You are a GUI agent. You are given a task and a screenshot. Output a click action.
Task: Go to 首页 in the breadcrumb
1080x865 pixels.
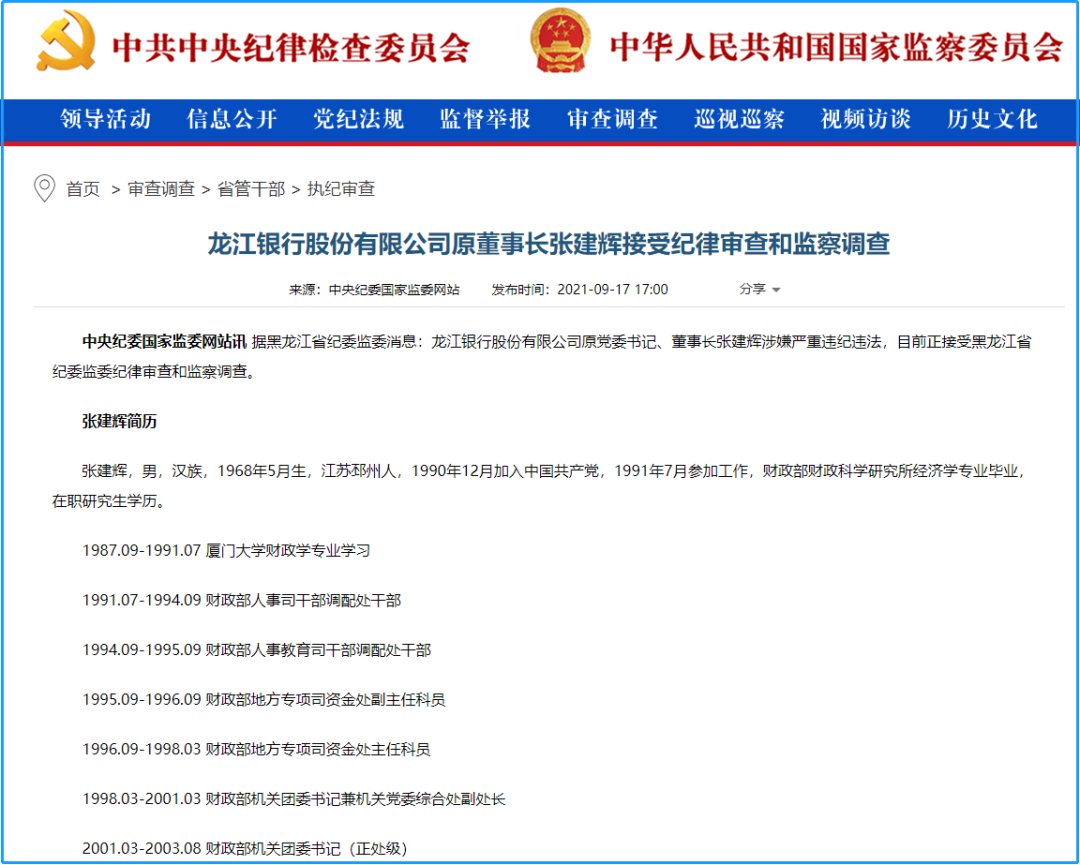click(83, 189)
